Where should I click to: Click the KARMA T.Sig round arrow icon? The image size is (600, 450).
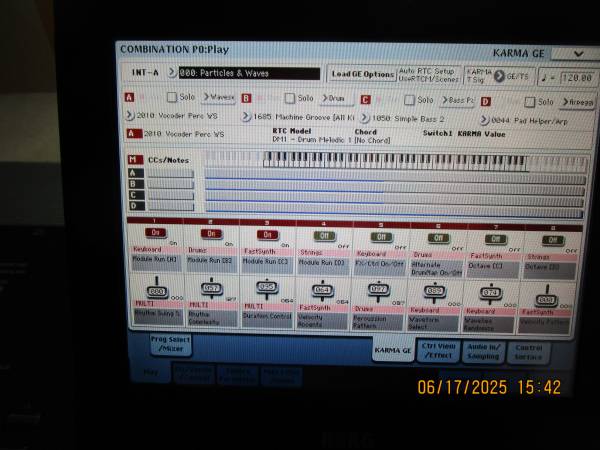[498, 76]
